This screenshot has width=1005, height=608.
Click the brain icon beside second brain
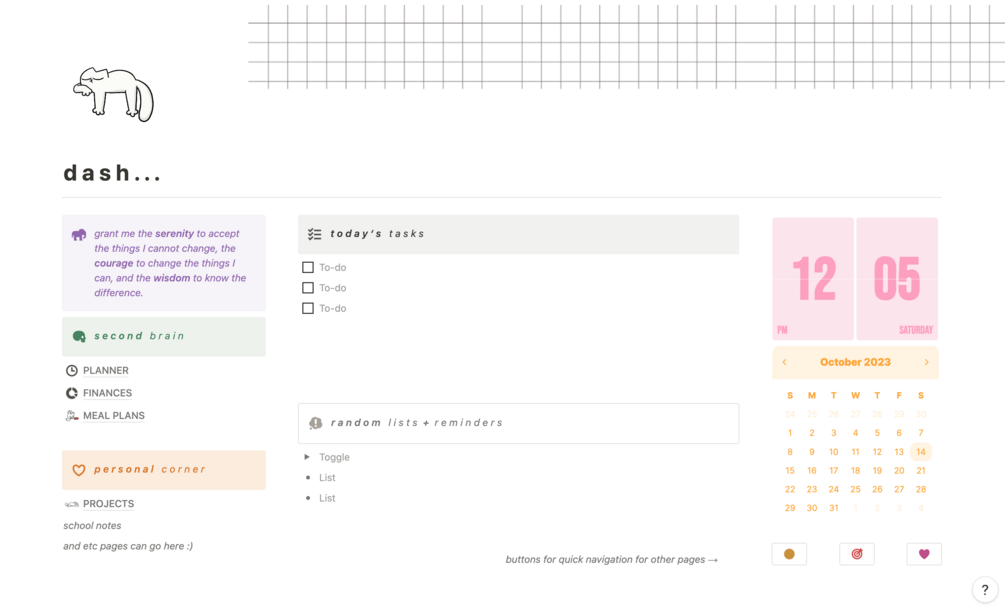tap(79, 337)
